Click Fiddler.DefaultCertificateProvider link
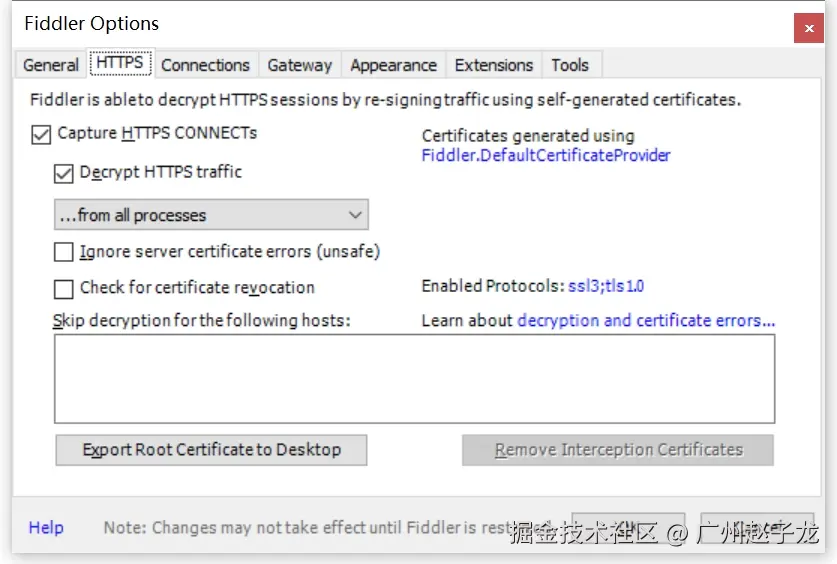Screen dimensions: 837x564 (x=546, y=155)
